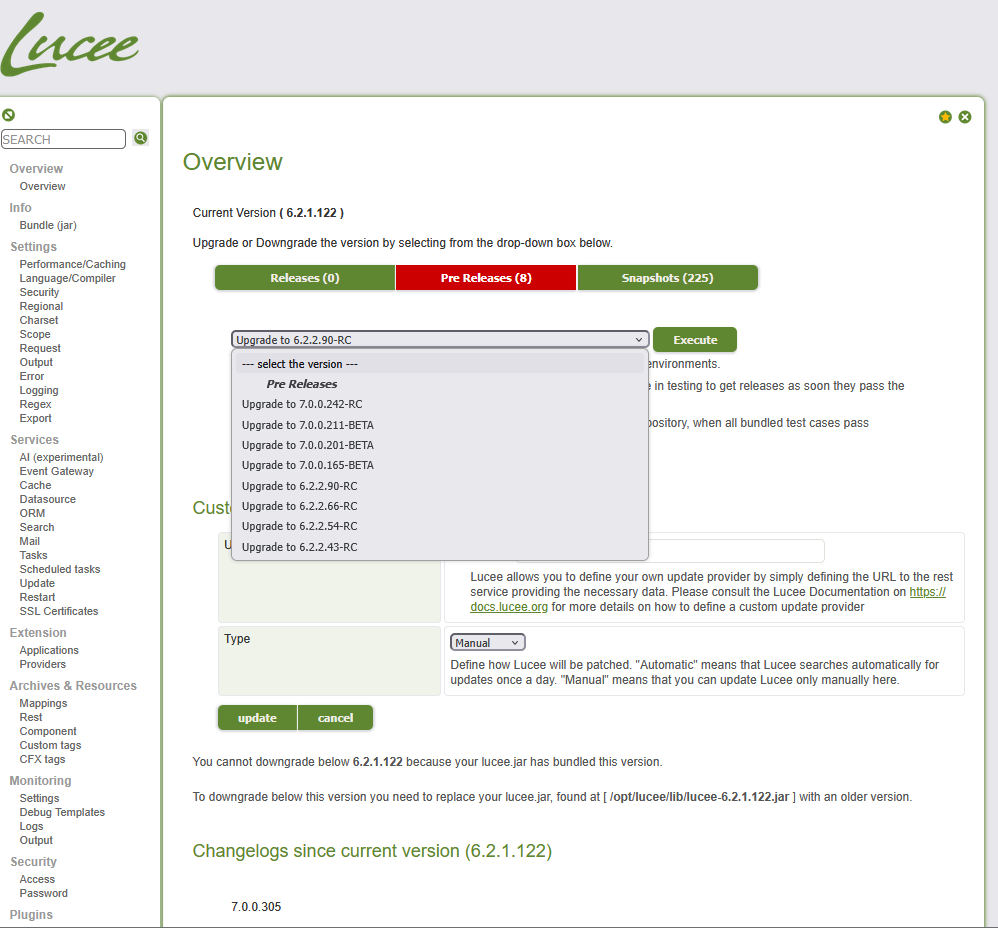This screenshot has height=928, width=998.
Task: Open Regex settings
Action: [x=35, y=404]
